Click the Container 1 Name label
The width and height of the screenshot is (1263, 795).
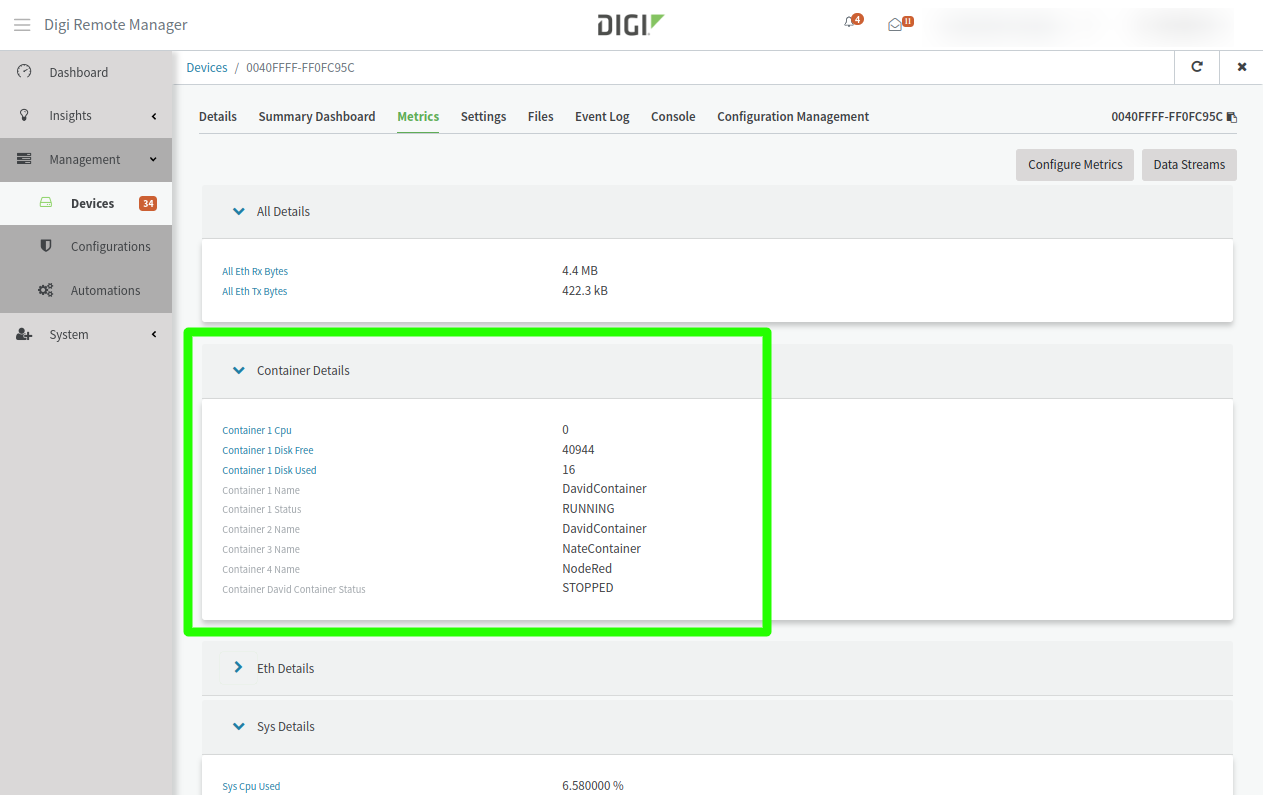[x=261, y=490]
